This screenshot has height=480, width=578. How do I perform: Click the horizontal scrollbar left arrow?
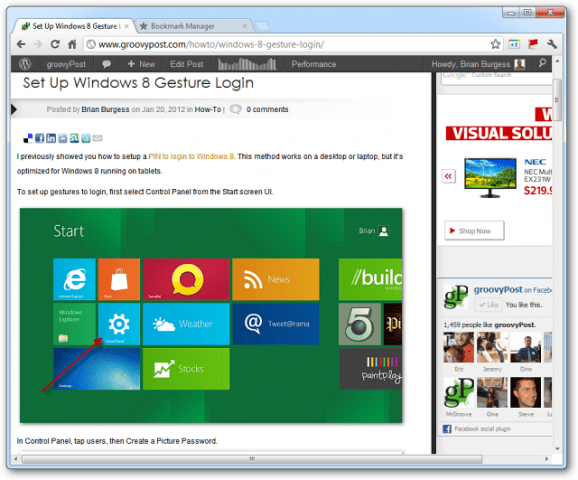tap(15, 459)
